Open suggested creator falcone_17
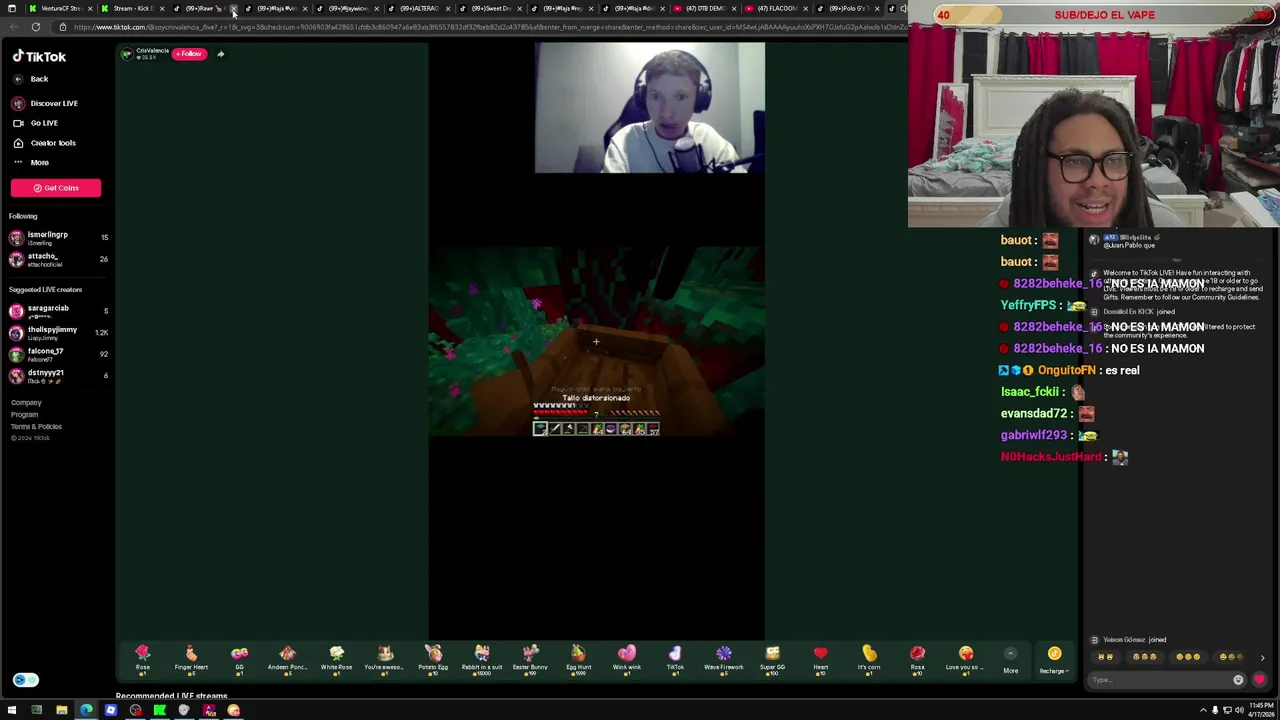 tap(57, 354)
